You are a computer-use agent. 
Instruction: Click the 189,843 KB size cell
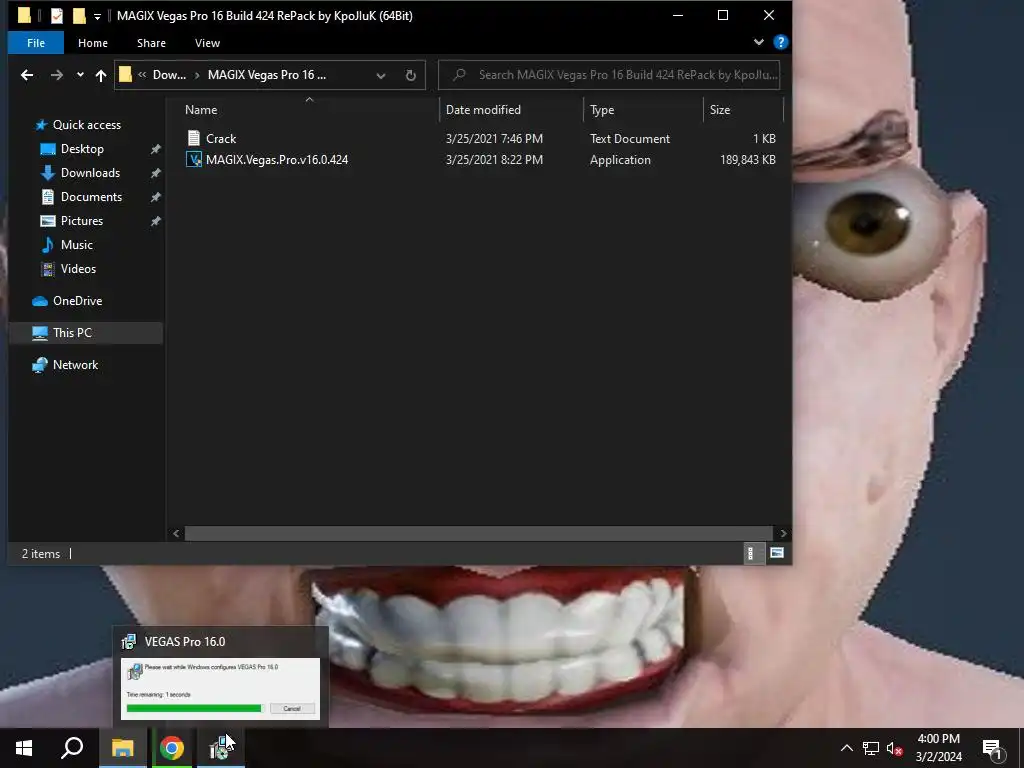coord(748,160)
